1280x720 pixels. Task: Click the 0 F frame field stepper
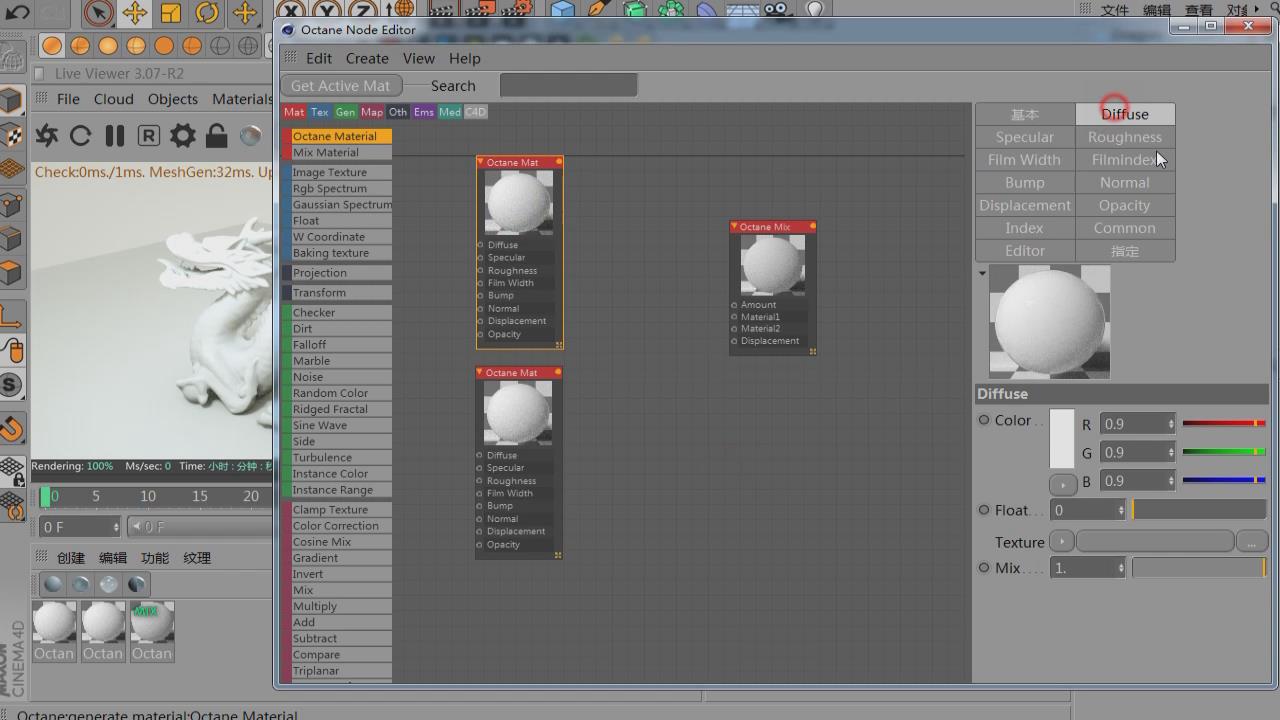click(x=116, y=527)
